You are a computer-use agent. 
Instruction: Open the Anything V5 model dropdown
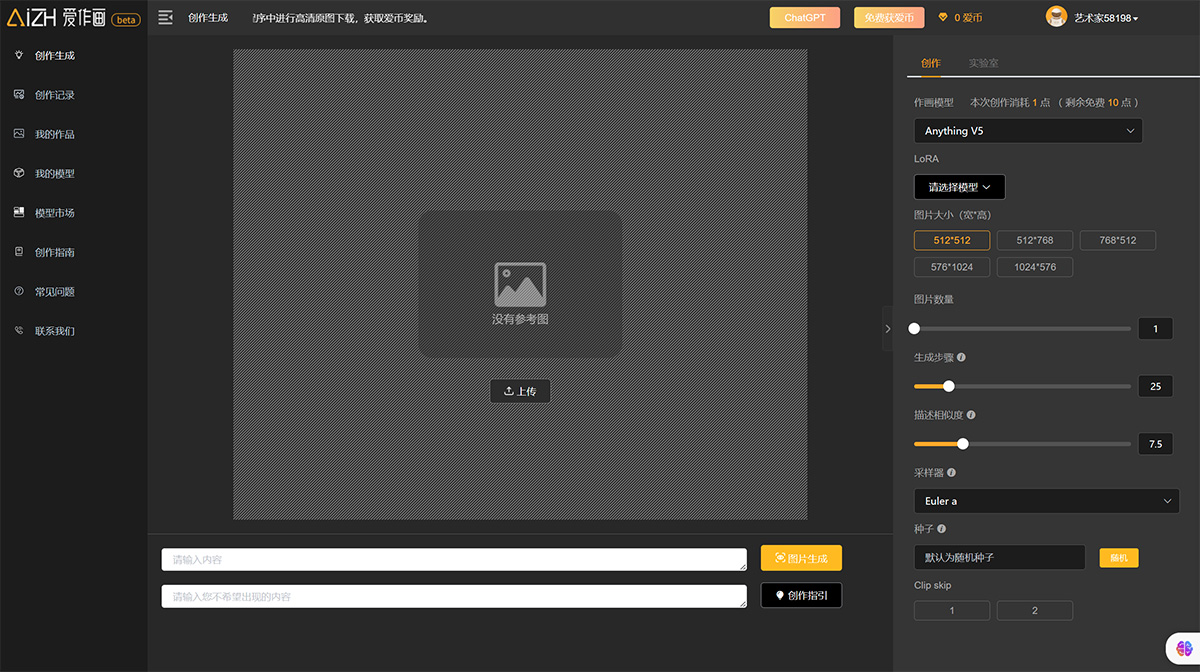point(1027,131)
